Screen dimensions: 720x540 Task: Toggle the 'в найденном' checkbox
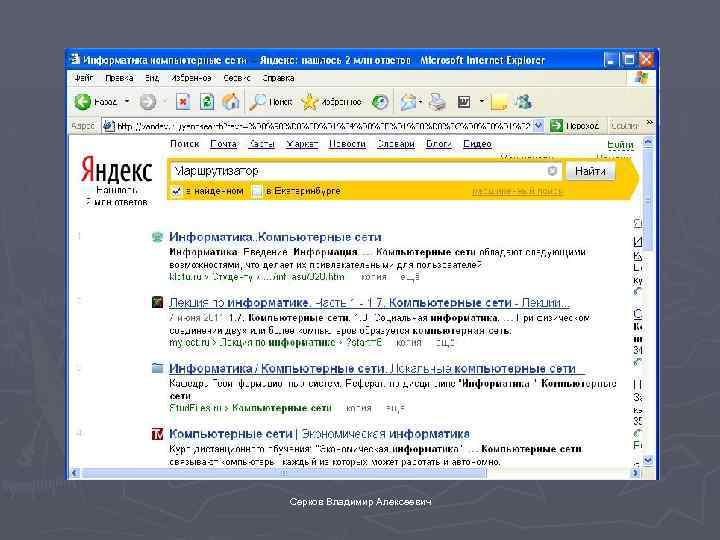point(176,191)
